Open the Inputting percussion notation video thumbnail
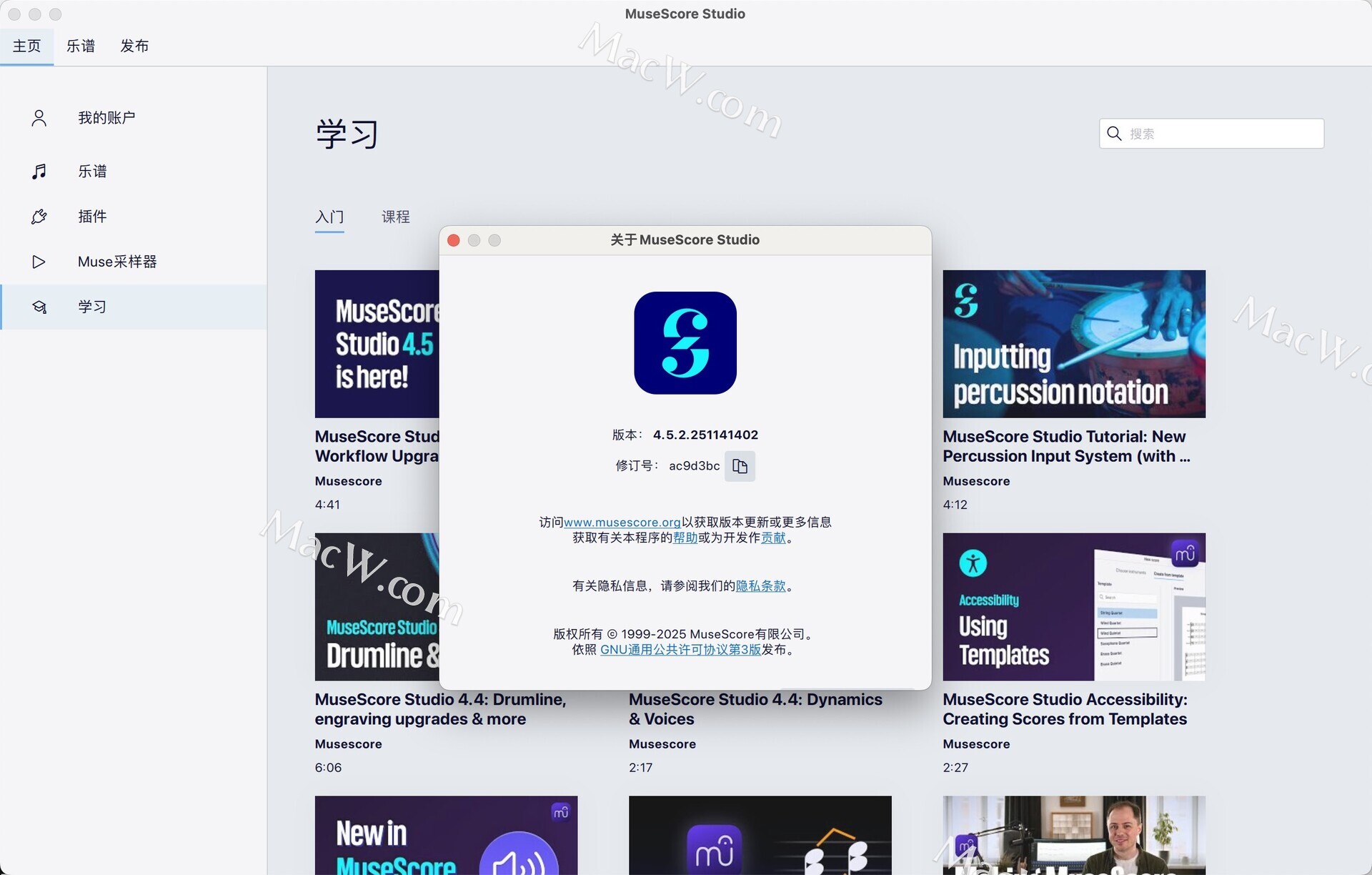The image size is (1372, 875). (x=1074, y=344)
